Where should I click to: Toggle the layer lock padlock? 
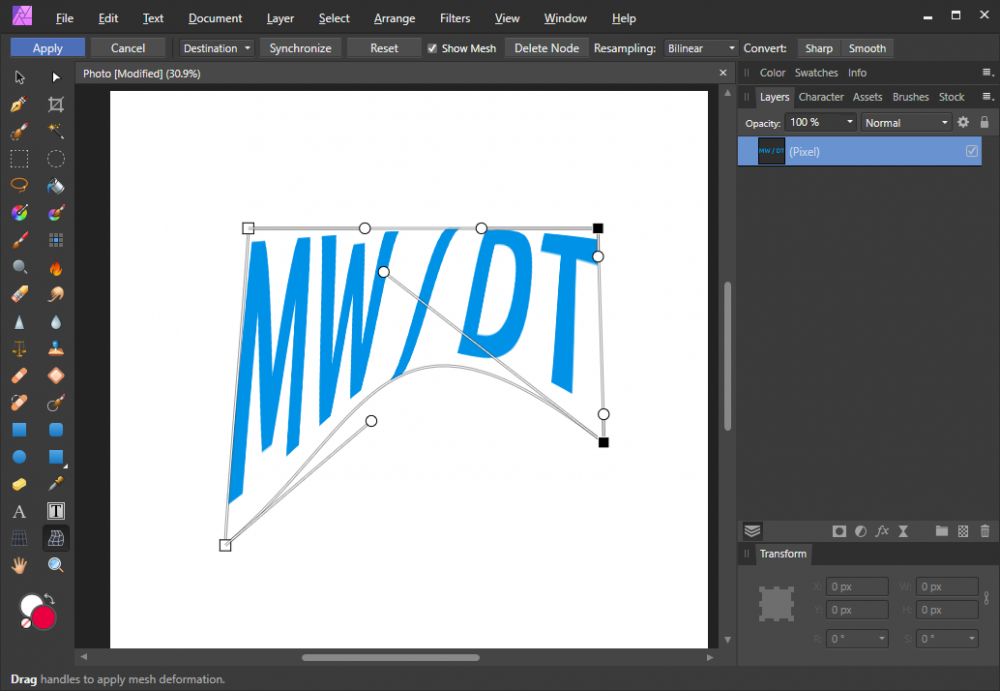pyautogui.click(x=984, y=122)
